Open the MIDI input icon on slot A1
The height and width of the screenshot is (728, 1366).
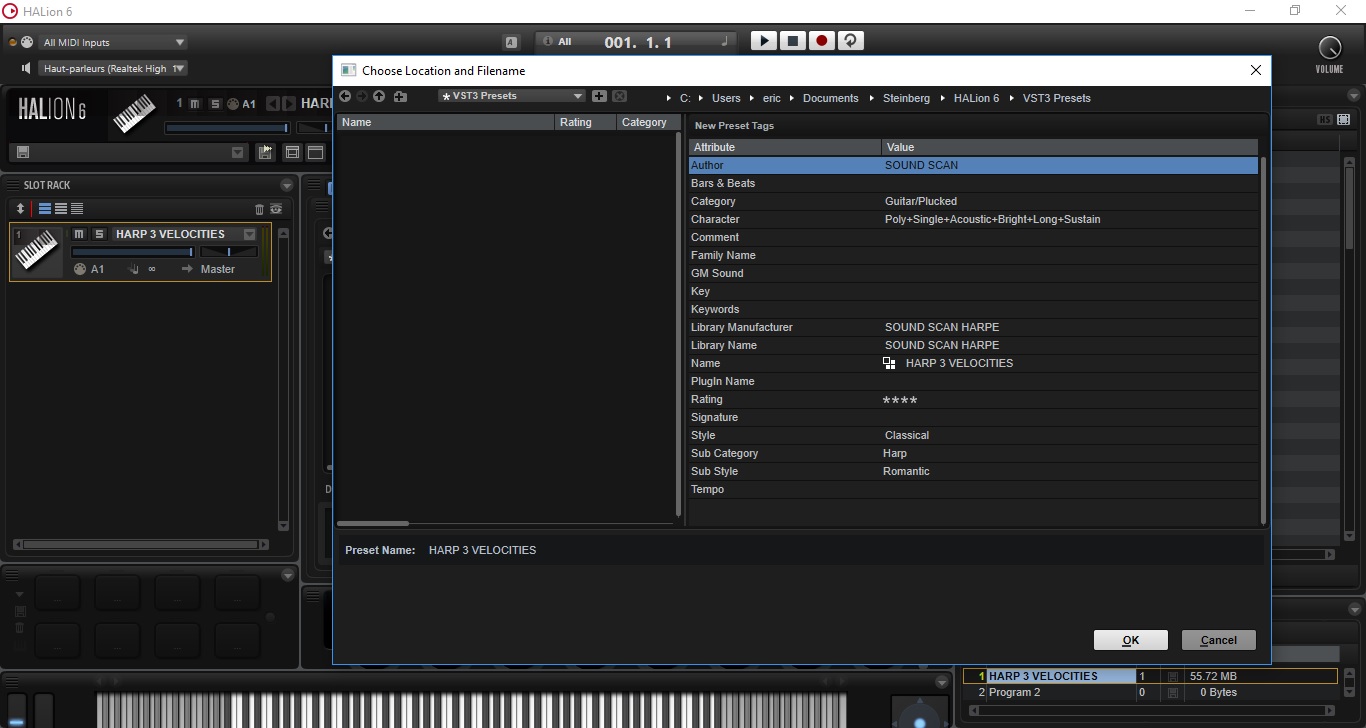[80, 269]
